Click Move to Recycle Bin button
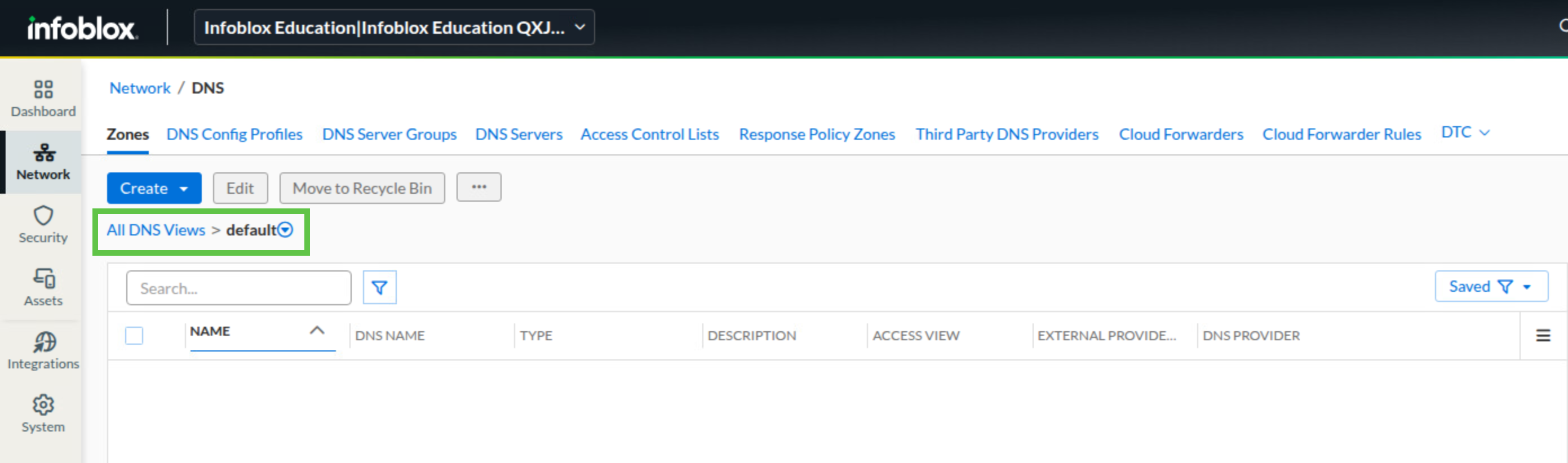The image size is (1568, 463). tap(362, 188)
